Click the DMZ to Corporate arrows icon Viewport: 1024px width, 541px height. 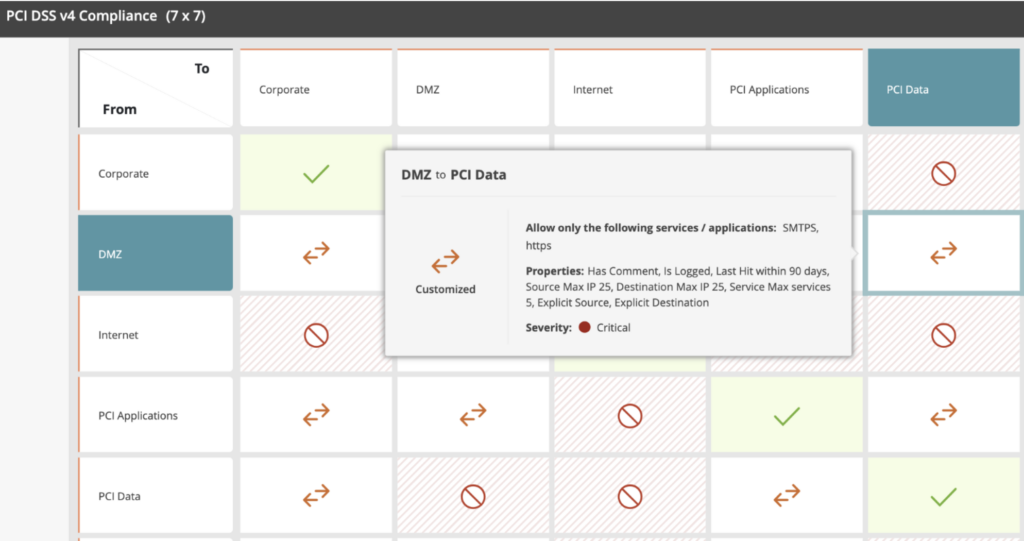pyautogui.click(x=316, y=255)
